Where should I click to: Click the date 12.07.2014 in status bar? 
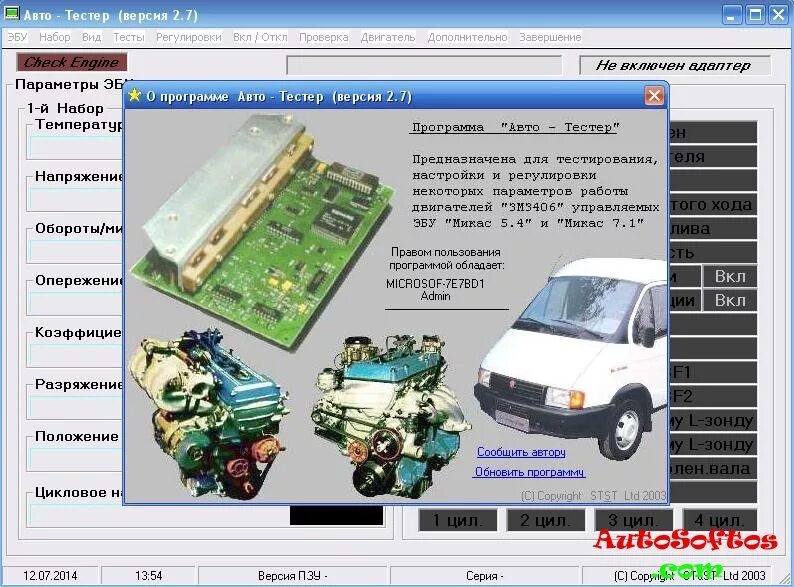coord(50,576)
